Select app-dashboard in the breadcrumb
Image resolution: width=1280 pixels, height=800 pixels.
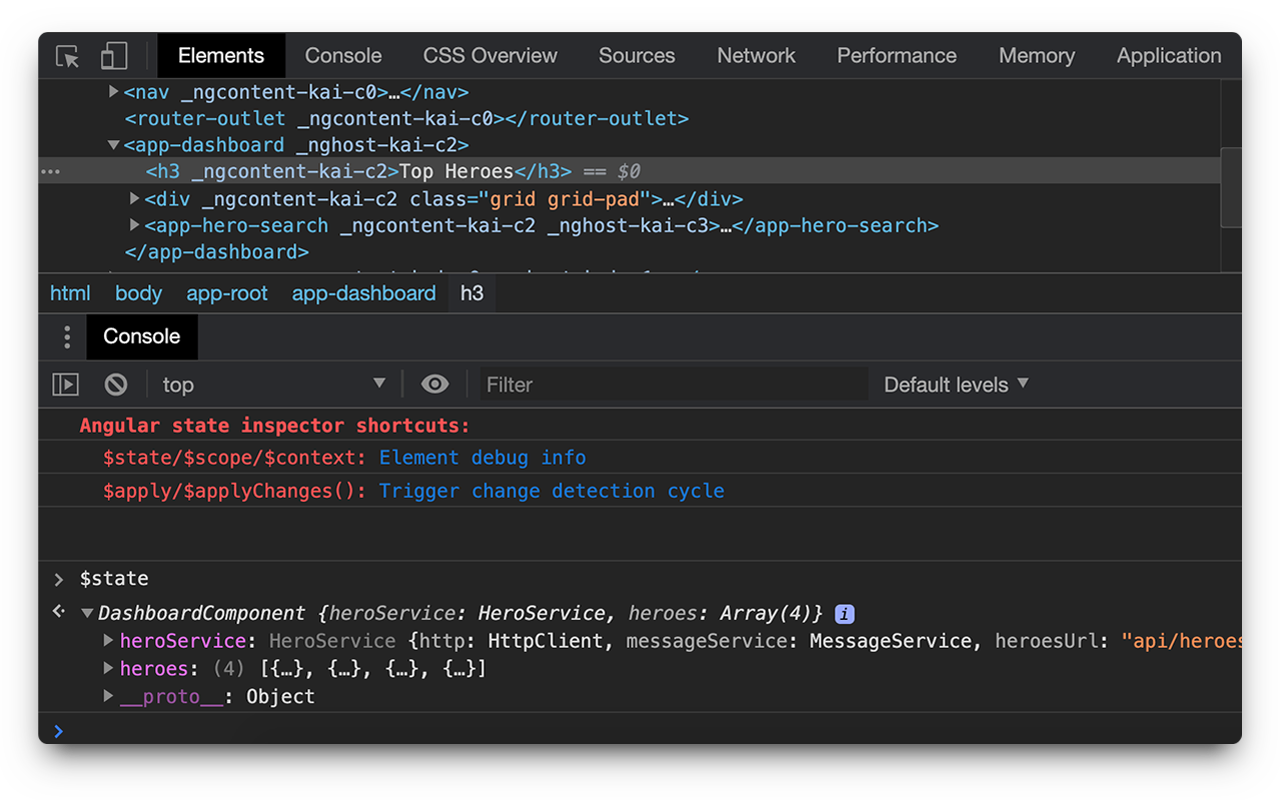coord(364,294)
